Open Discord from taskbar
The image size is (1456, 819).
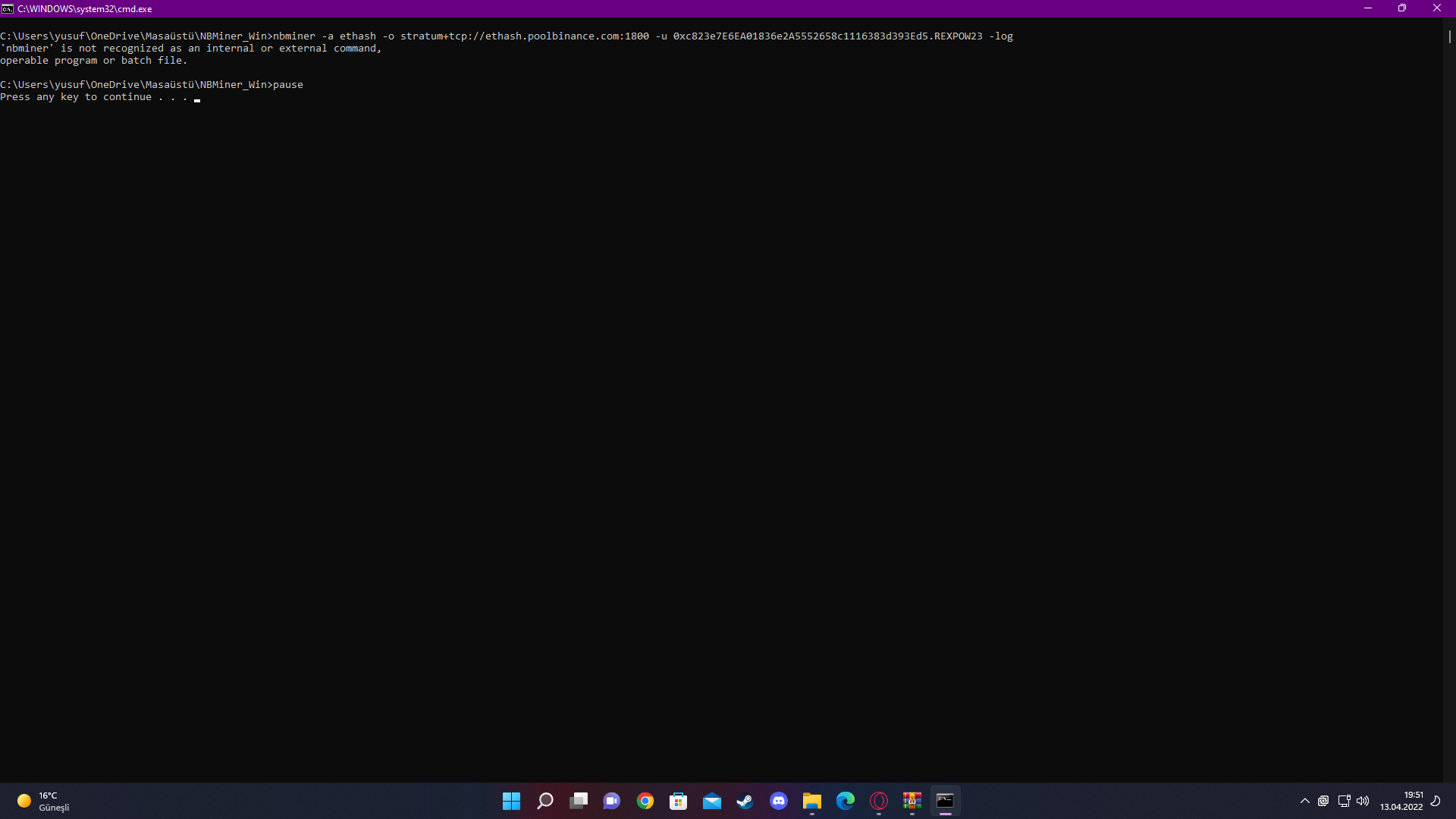779,801
